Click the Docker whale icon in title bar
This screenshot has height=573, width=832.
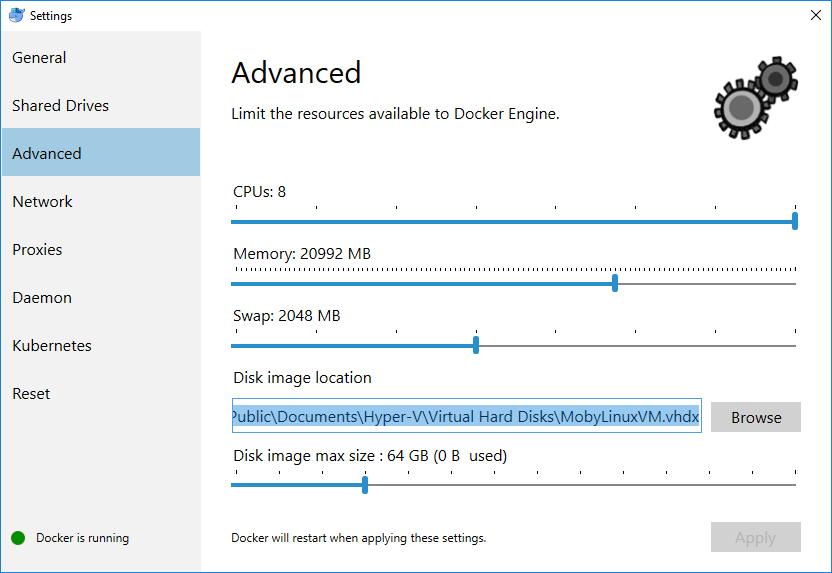(16, 15)
